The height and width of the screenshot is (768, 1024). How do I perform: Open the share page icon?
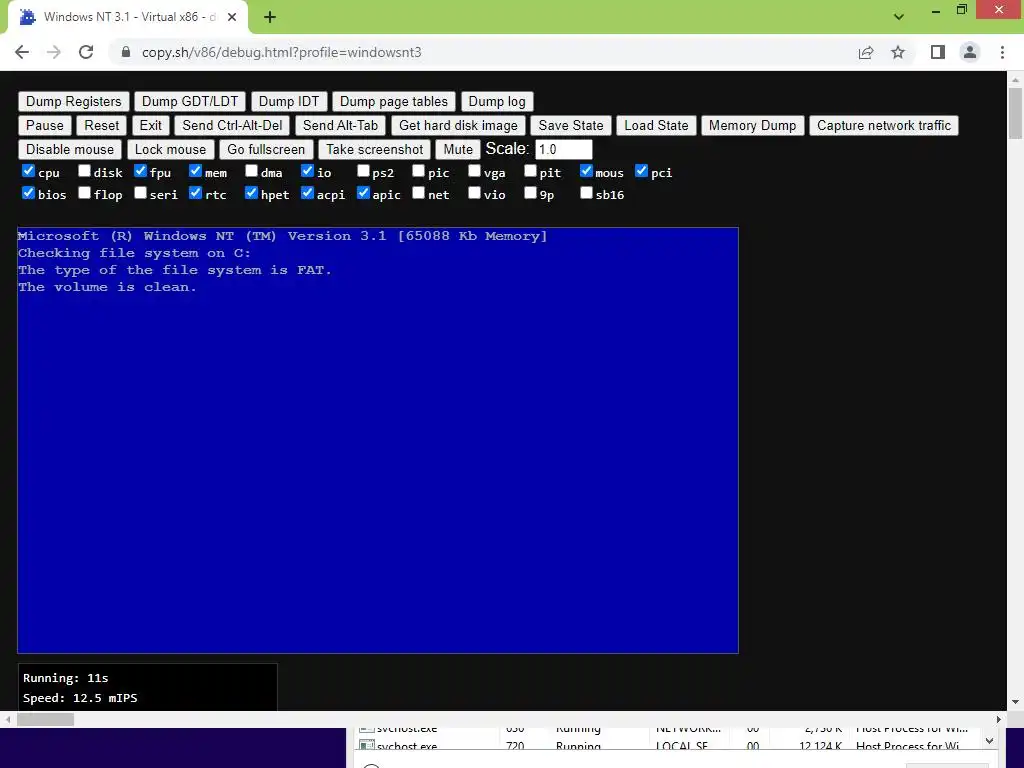866,52
